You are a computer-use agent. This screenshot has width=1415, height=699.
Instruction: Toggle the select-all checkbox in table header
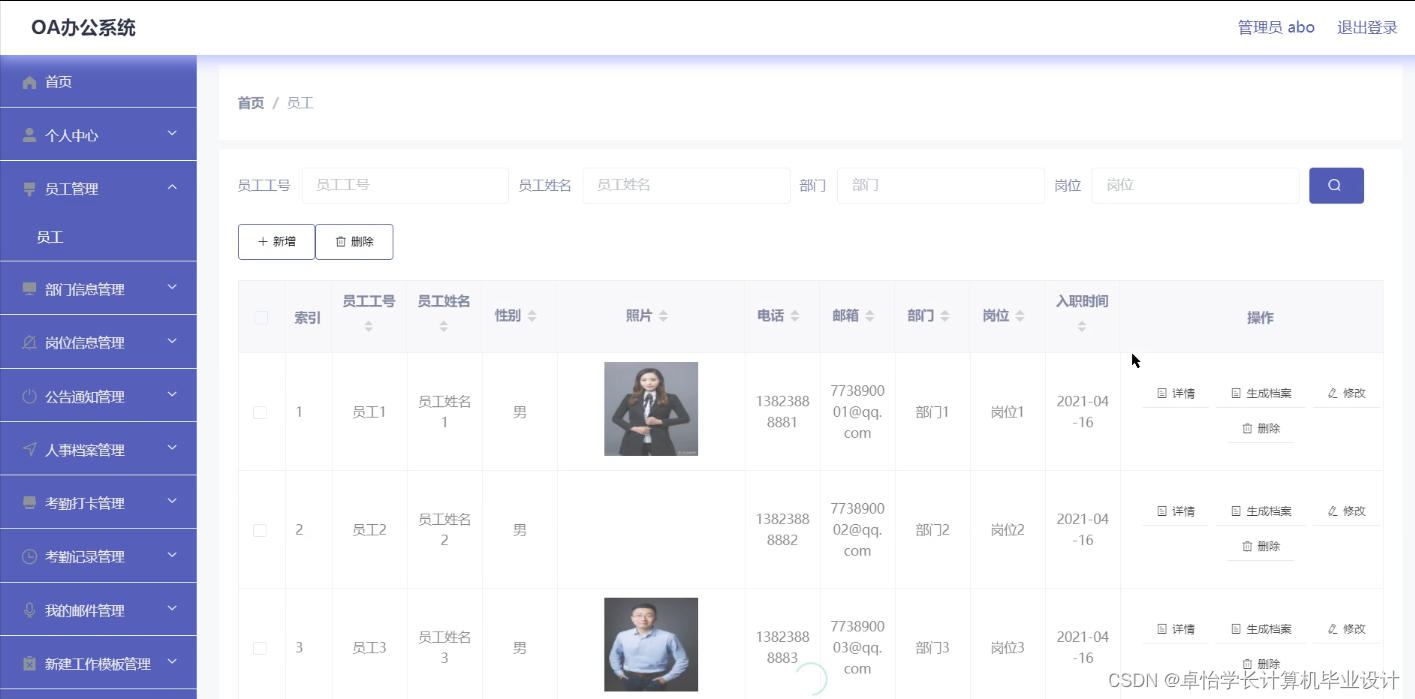pyautogui.click(x=260, y=316)
